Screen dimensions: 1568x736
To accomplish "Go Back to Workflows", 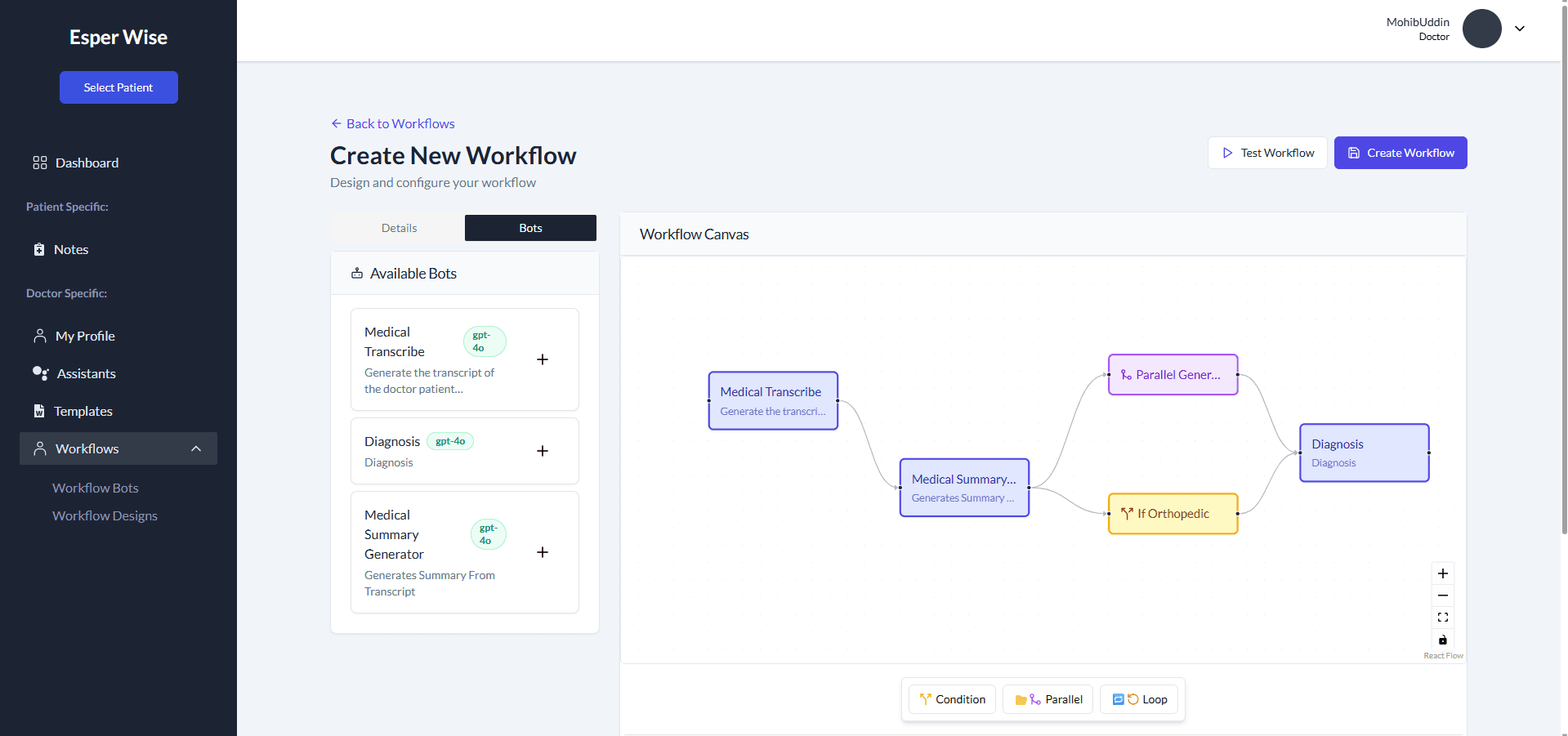I will [x=392, y=123].
